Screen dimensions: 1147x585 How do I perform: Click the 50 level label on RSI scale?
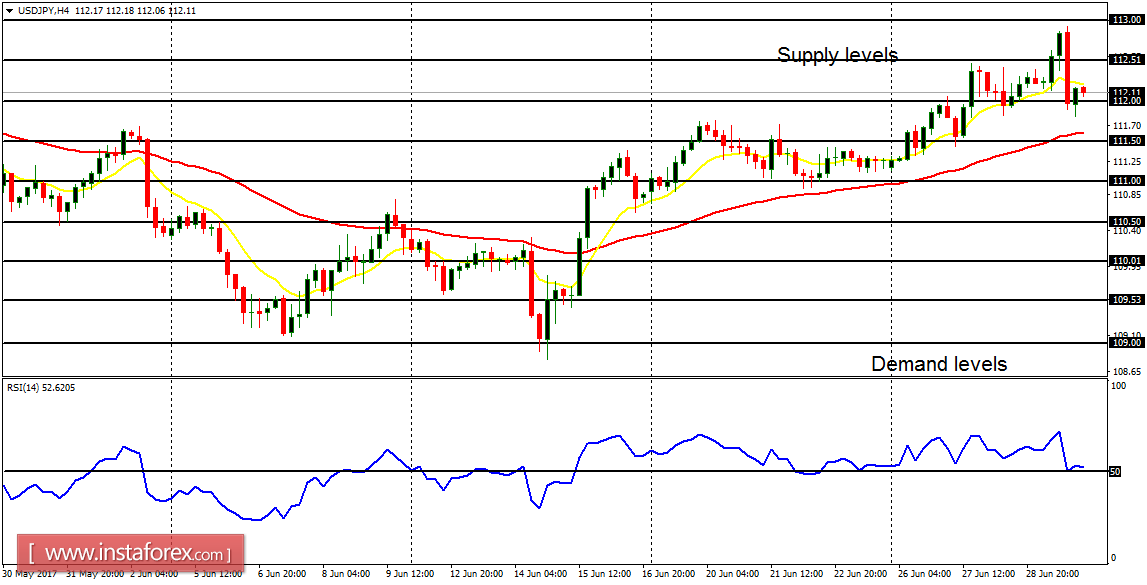coord(1116,472)
